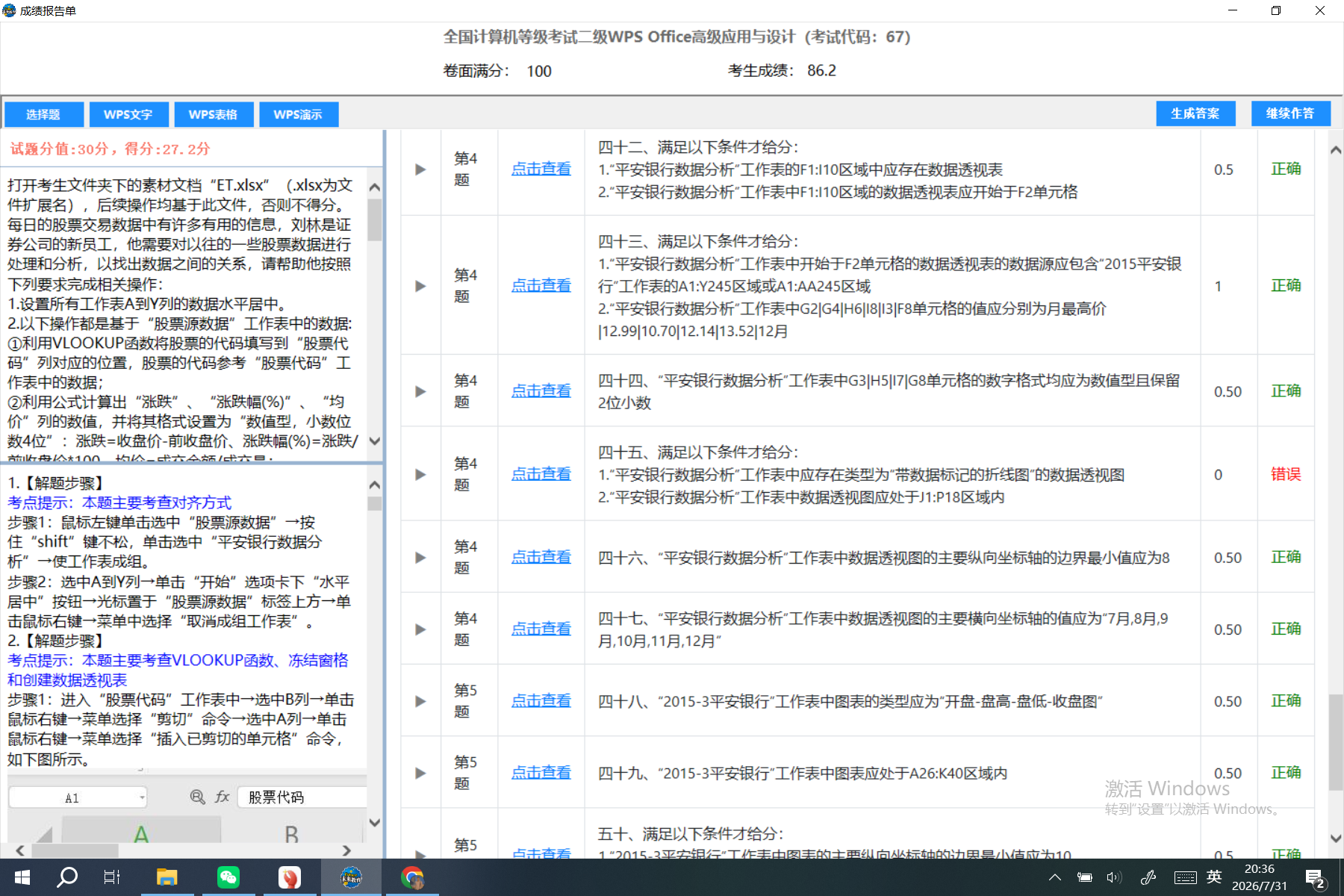Click the 试题分值:30分，得分:27.2分 summary text
This screenshot has width=1344, height=896.
(x=110, y=149)
